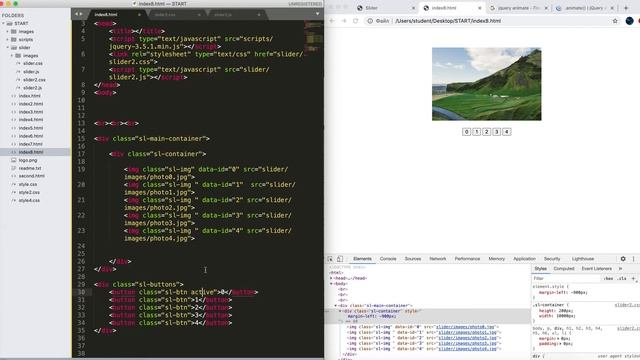The height and width of the screenshot is (360, 640).
Task: Toggle the .cls class editor
Action: pyautogui.click(x=622, y=278)
